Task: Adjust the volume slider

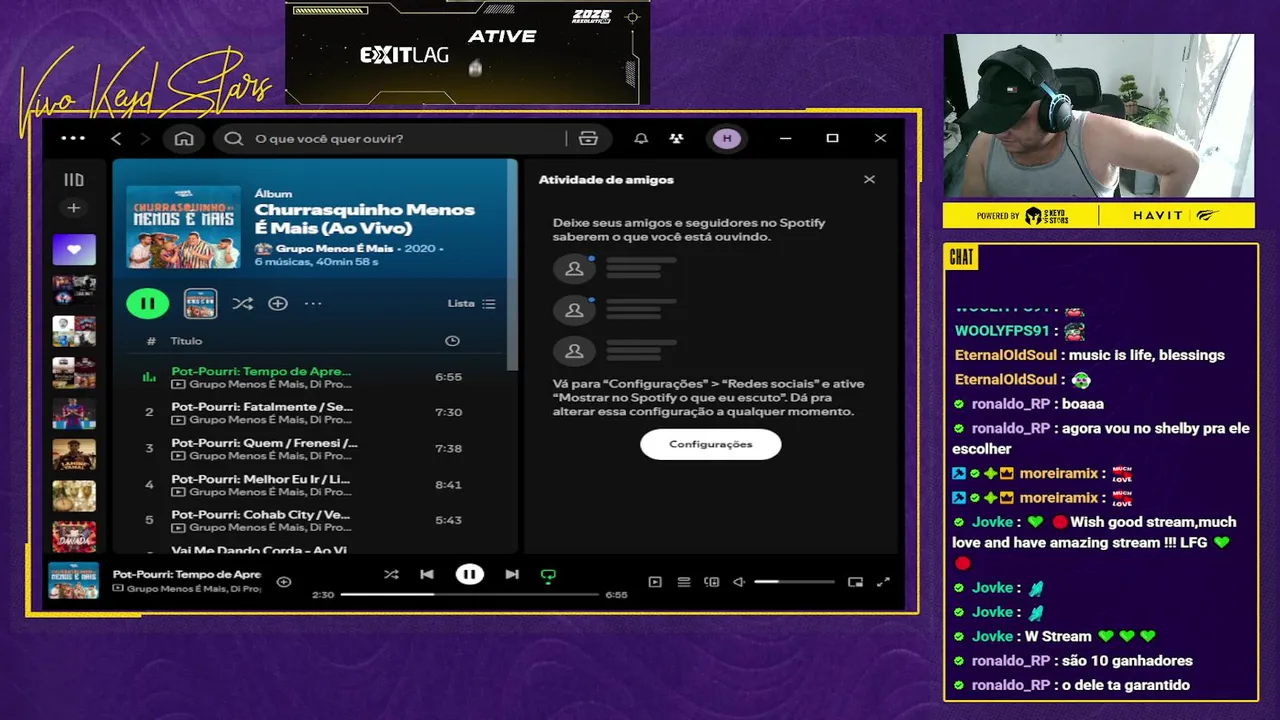Action: click(x=794, y=581)
